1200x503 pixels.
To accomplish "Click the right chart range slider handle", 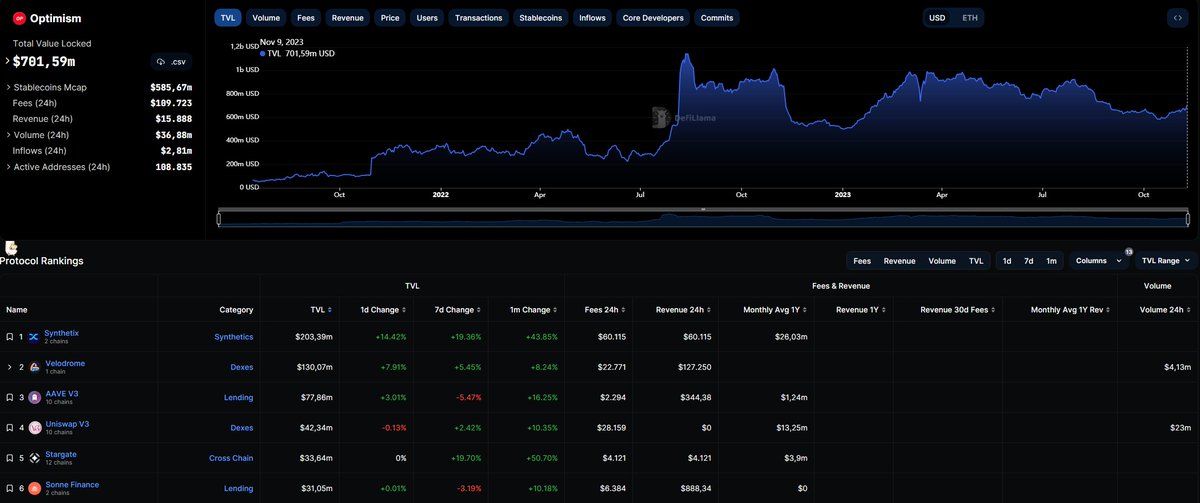I will 1187,217.
